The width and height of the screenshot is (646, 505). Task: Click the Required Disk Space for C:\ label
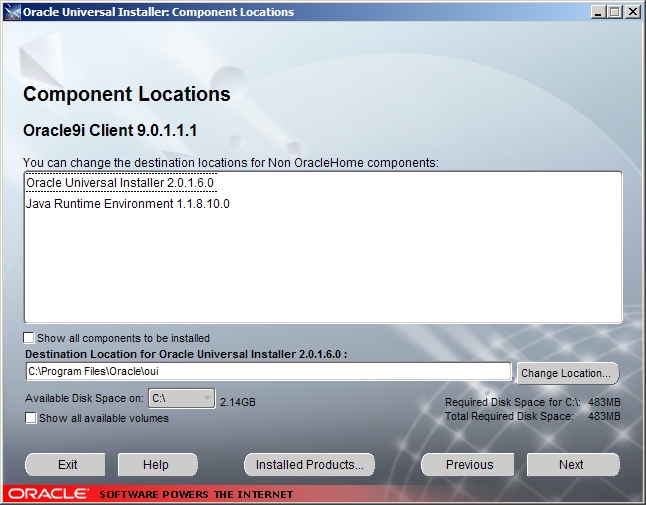coord(513,402)
